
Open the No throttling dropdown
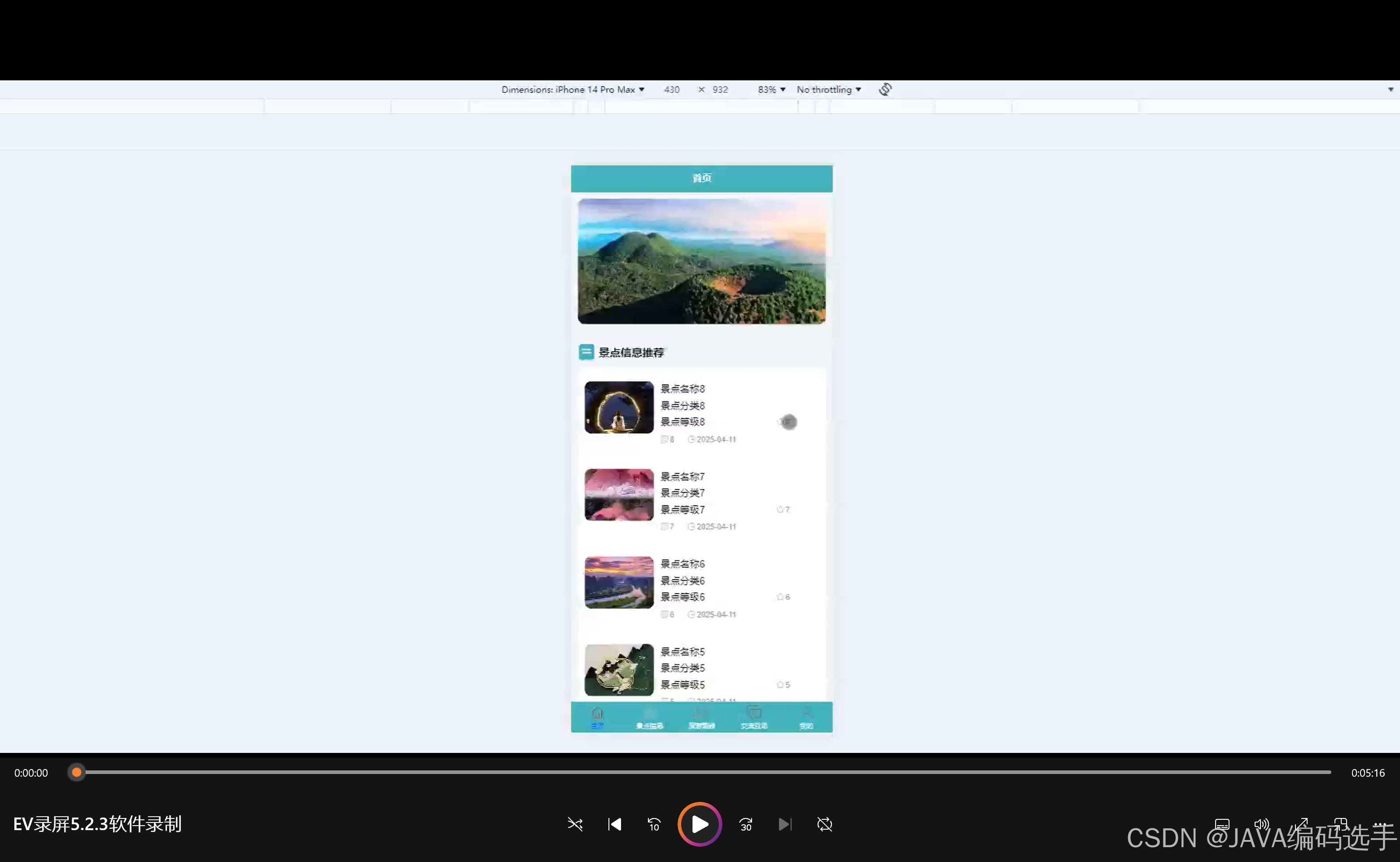pos(828,89)
